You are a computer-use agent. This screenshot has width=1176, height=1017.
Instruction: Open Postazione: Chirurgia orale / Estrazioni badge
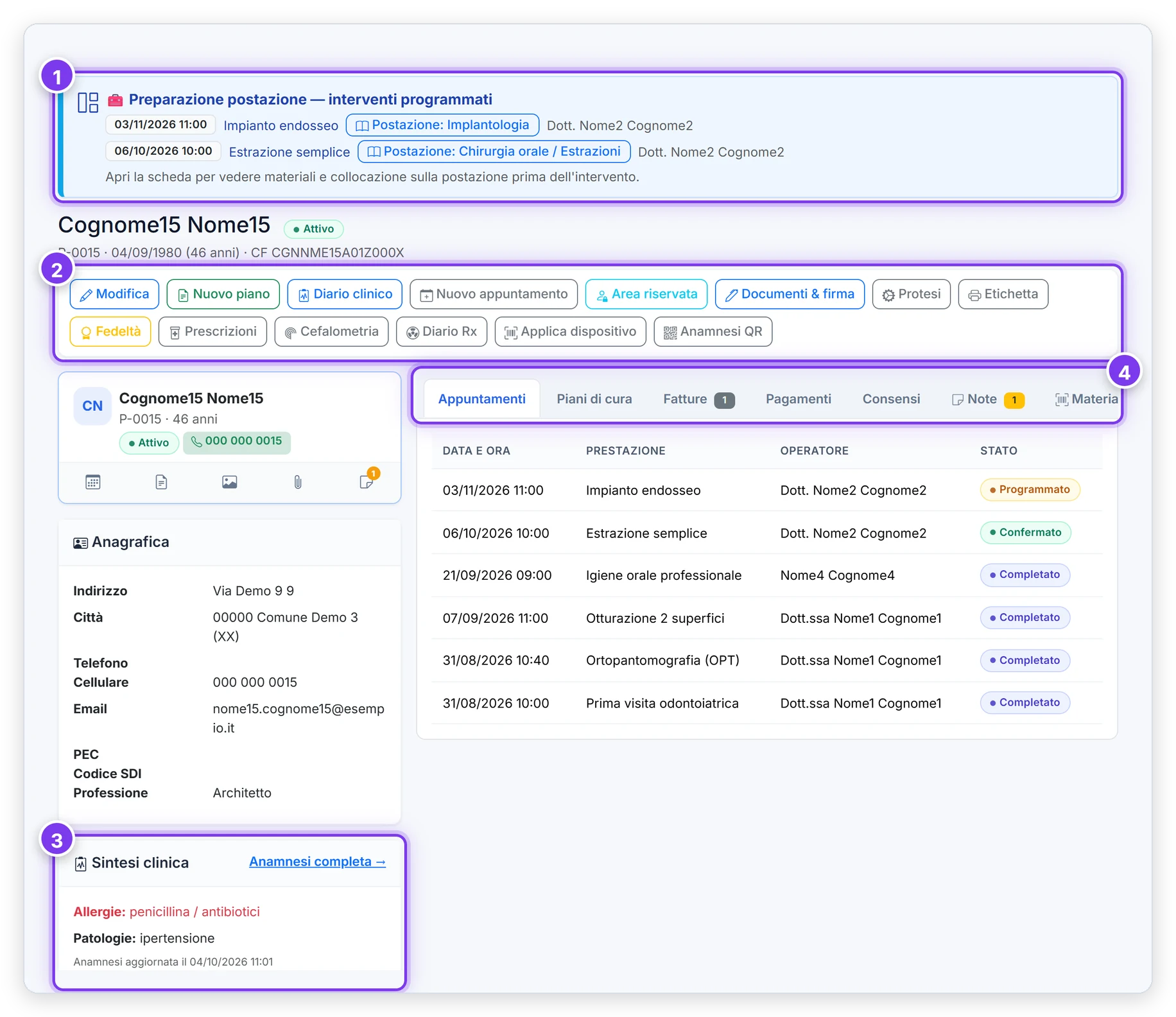494,152
